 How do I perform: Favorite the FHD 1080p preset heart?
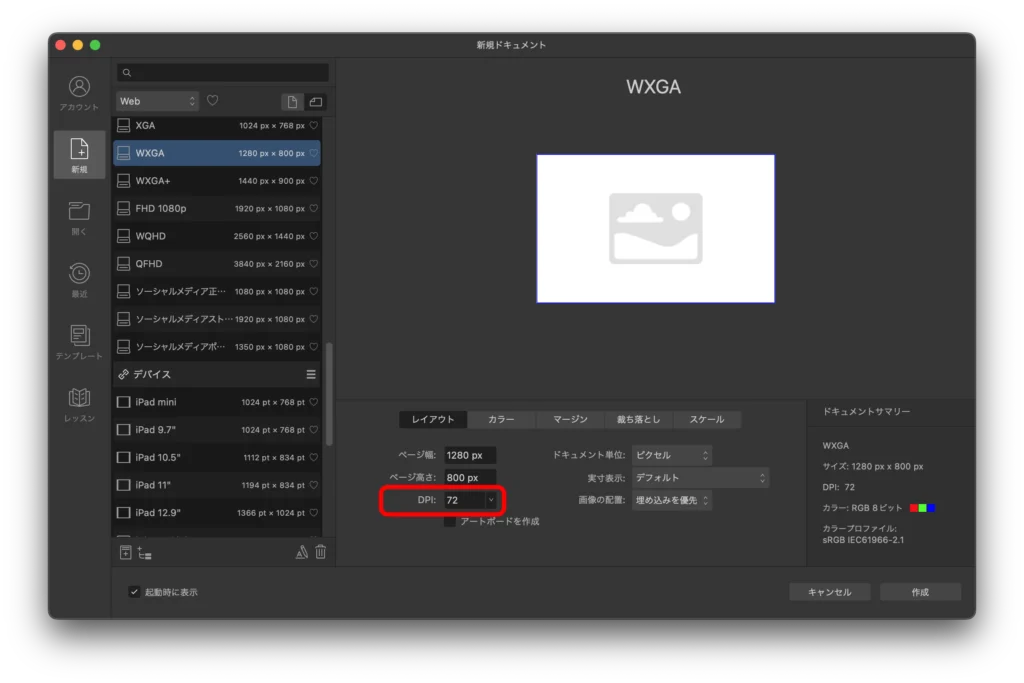(313, 209)
